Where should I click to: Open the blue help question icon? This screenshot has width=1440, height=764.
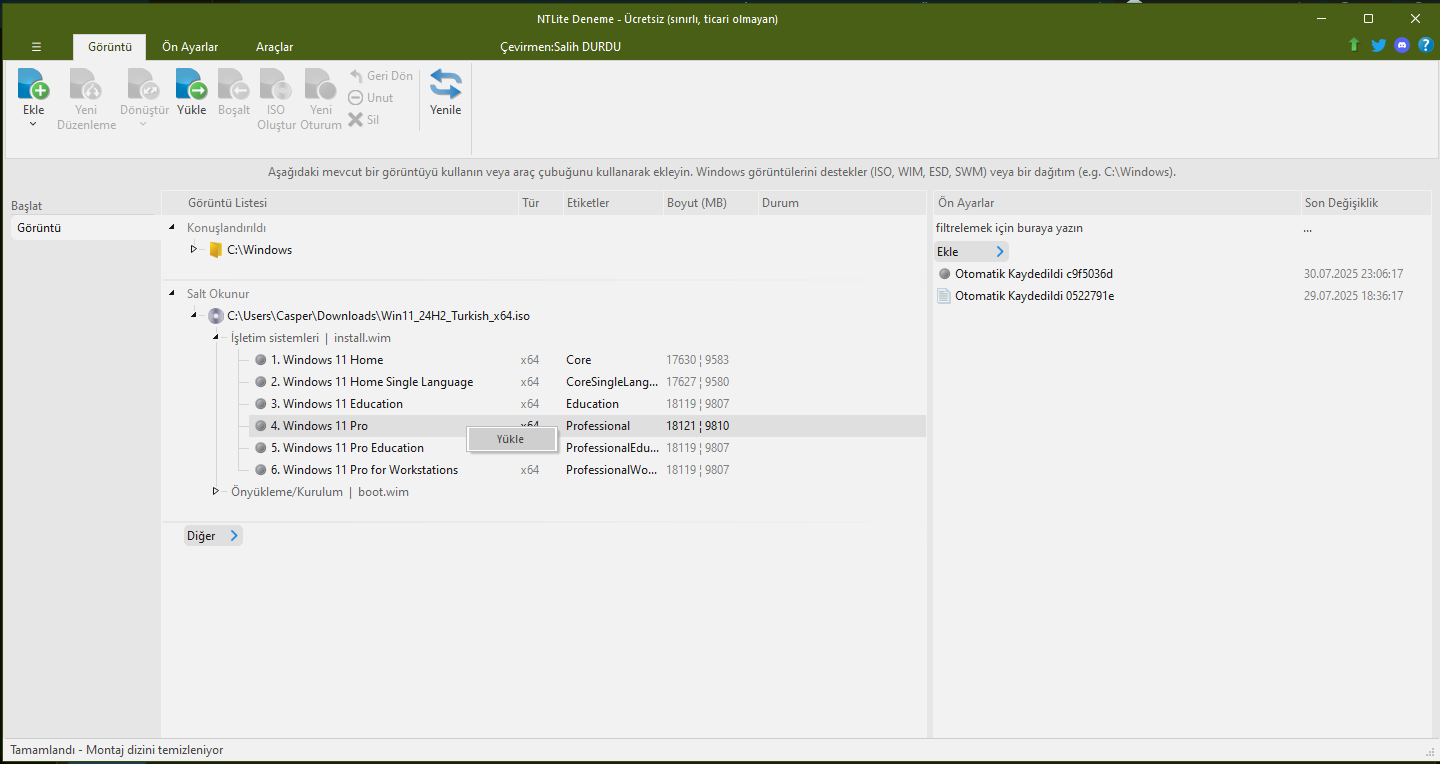coord(1426,46)
